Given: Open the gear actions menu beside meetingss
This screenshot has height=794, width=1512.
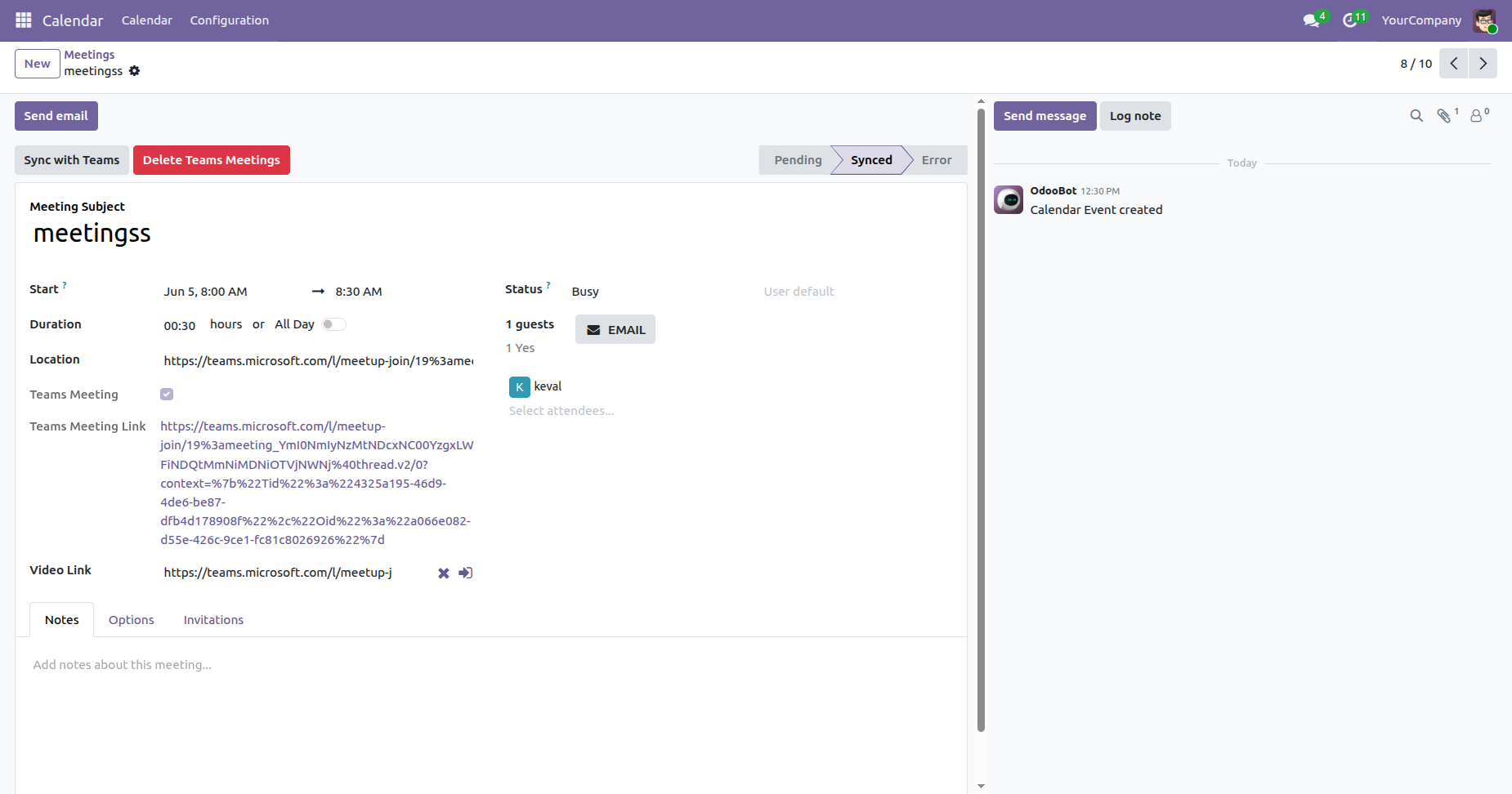Looking at the screenshot, I should (x=135, y=71).
